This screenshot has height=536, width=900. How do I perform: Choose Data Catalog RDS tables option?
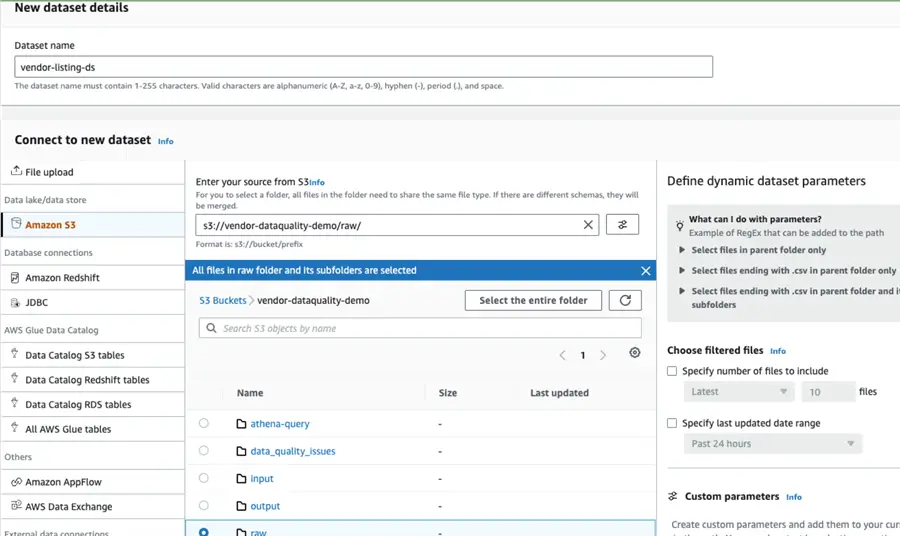click(93, 405)
